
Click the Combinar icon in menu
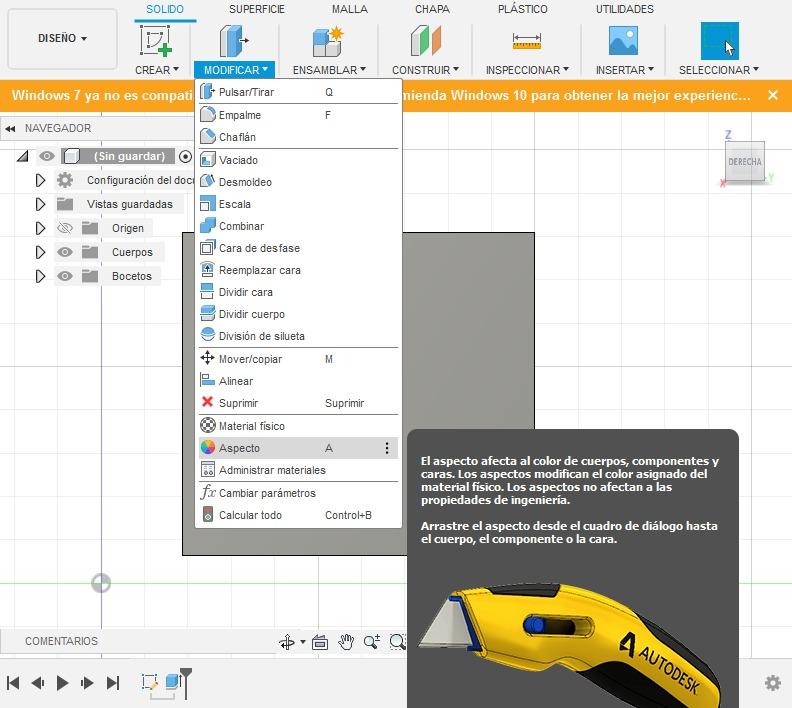tap(208, 226)
